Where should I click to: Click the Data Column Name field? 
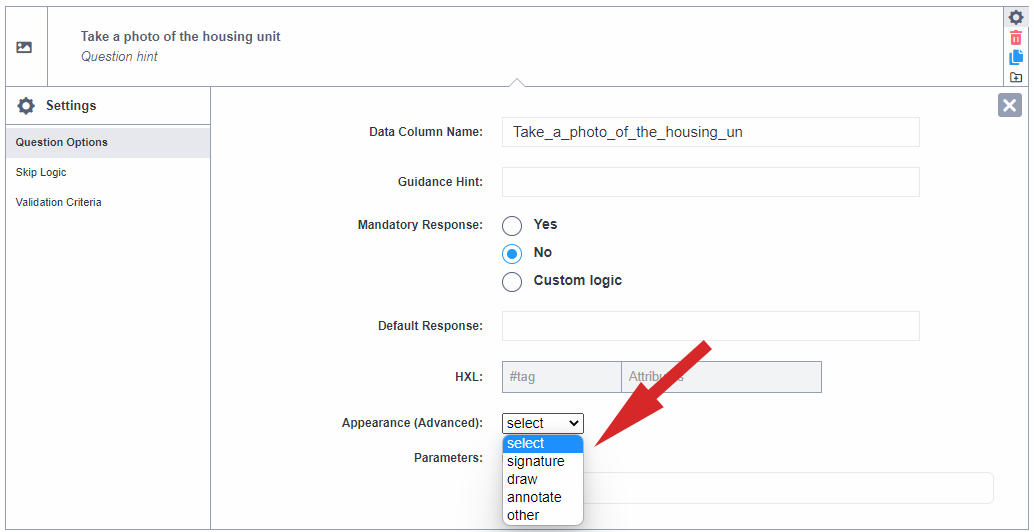pos(710,132)
